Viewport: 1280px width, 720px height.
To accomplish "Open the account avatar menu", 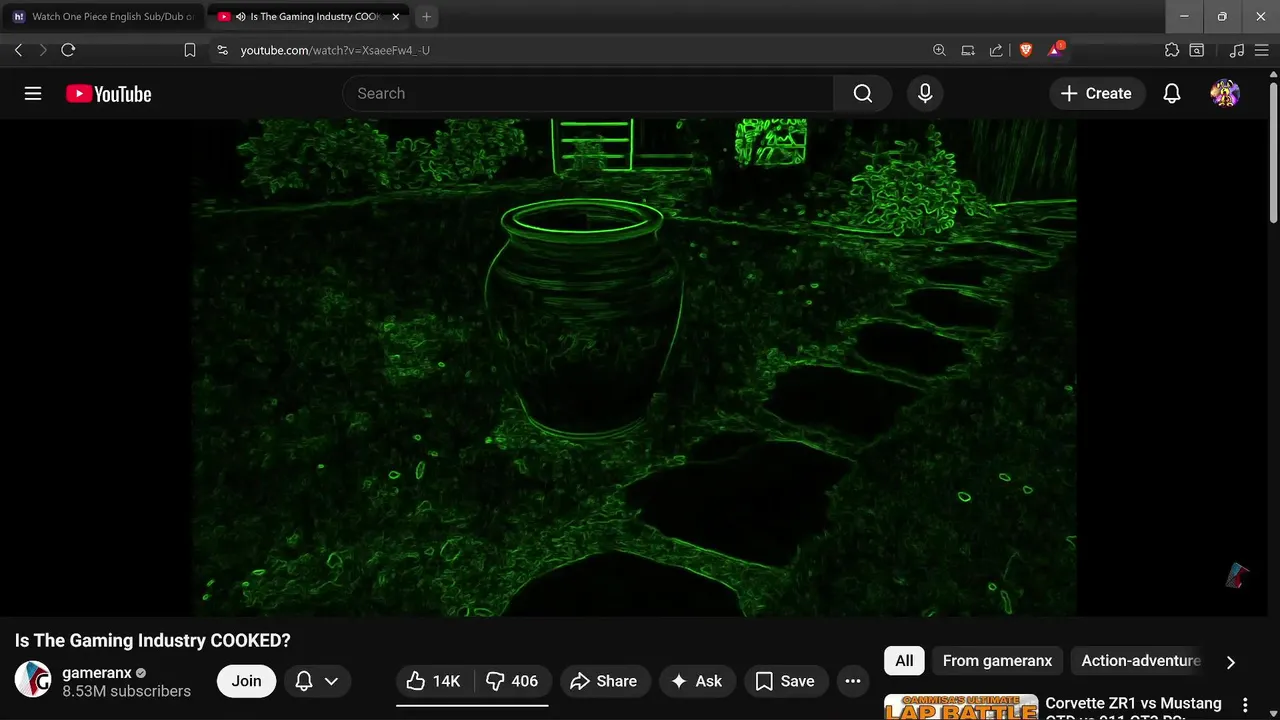I will 1225,93.
